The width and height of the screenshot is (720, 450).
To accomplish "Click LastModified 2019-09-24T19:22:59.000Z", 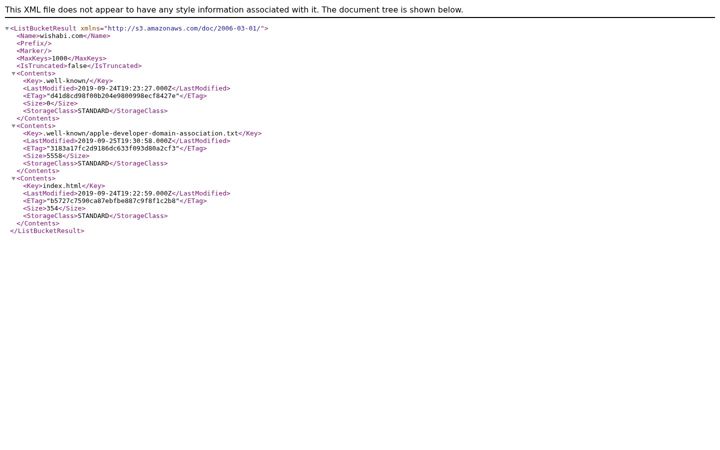I will [x=127, y=193].
